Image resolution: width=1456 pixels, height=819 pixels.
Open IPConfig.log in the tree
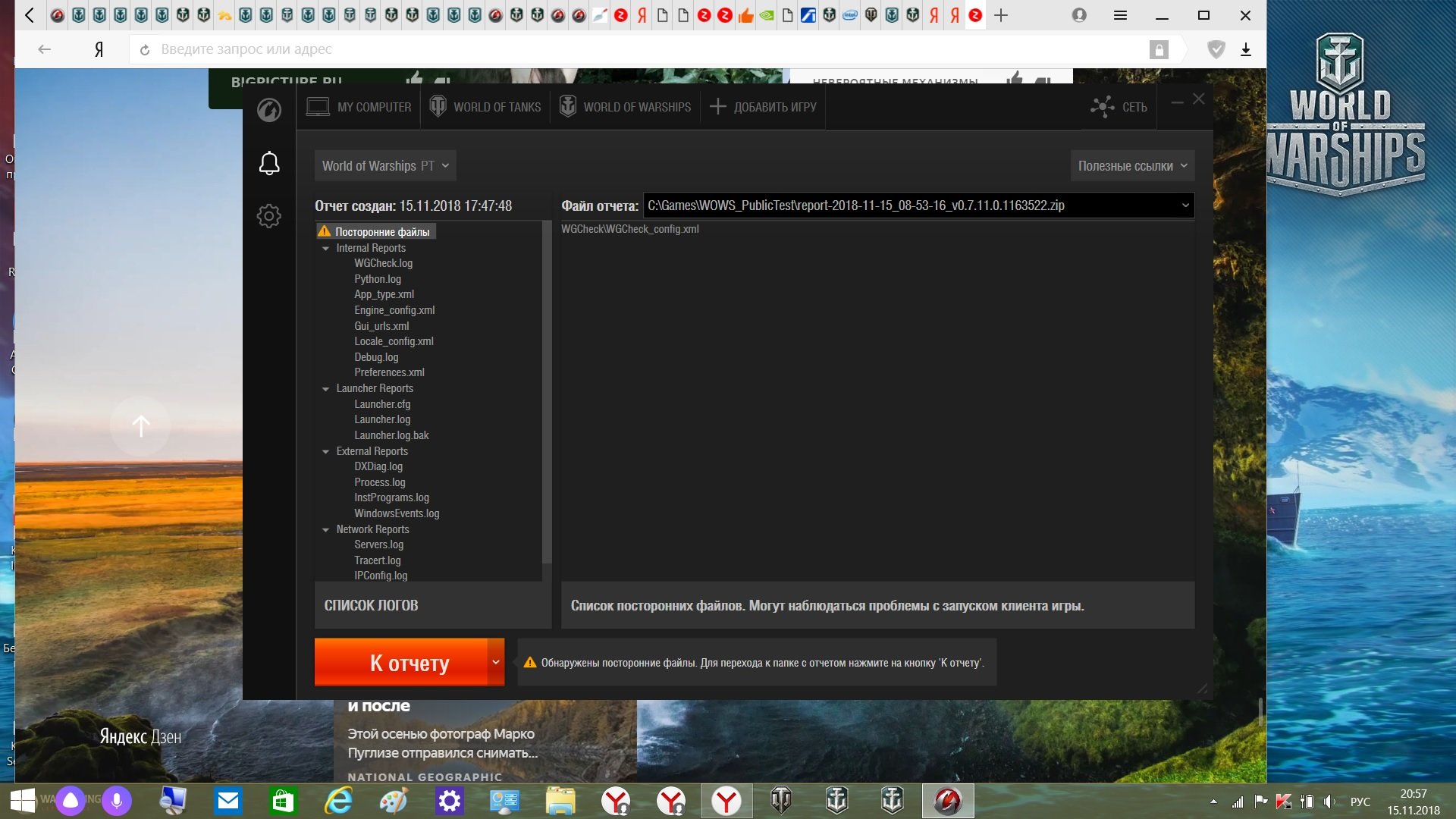pyautogui.click(x=381, y=576)
